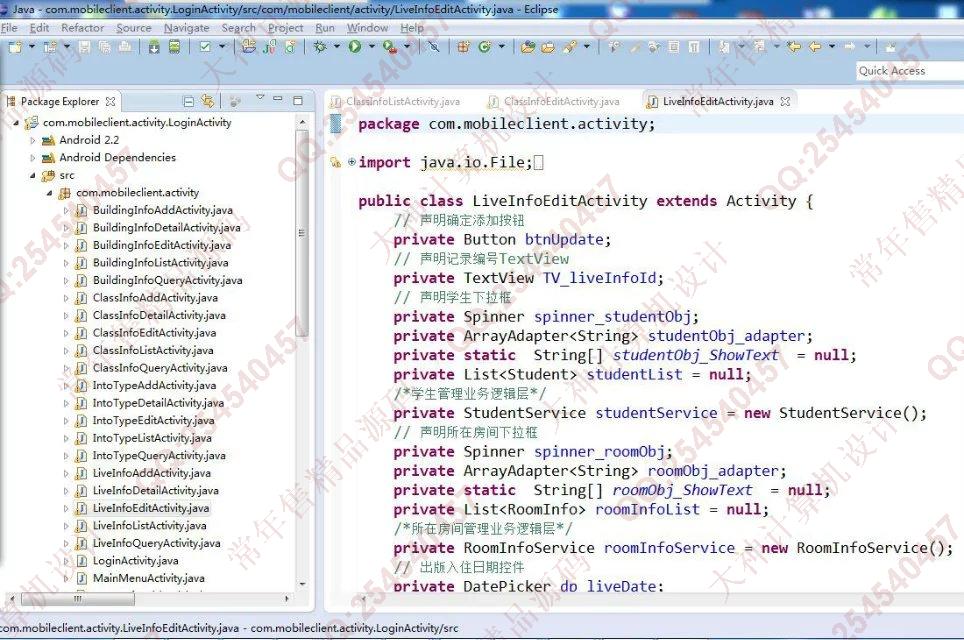Minimize the Package Explorer panel
The height and width of the screenshot is (640, 964).
tap(278, 99)
